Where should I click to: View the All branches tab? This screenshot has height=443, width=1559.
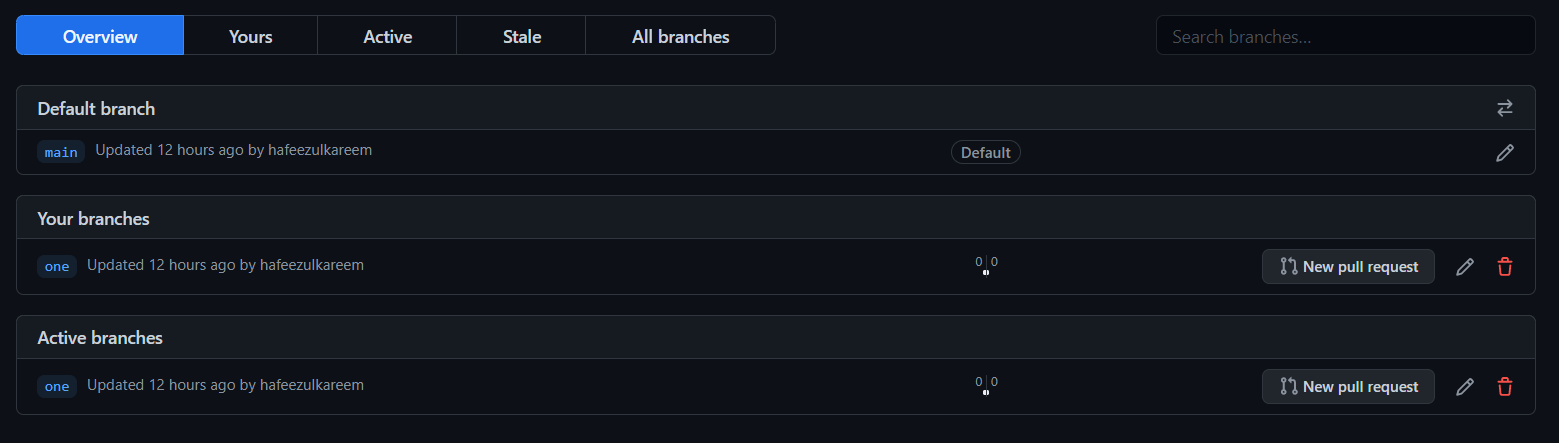coord(680,36)
